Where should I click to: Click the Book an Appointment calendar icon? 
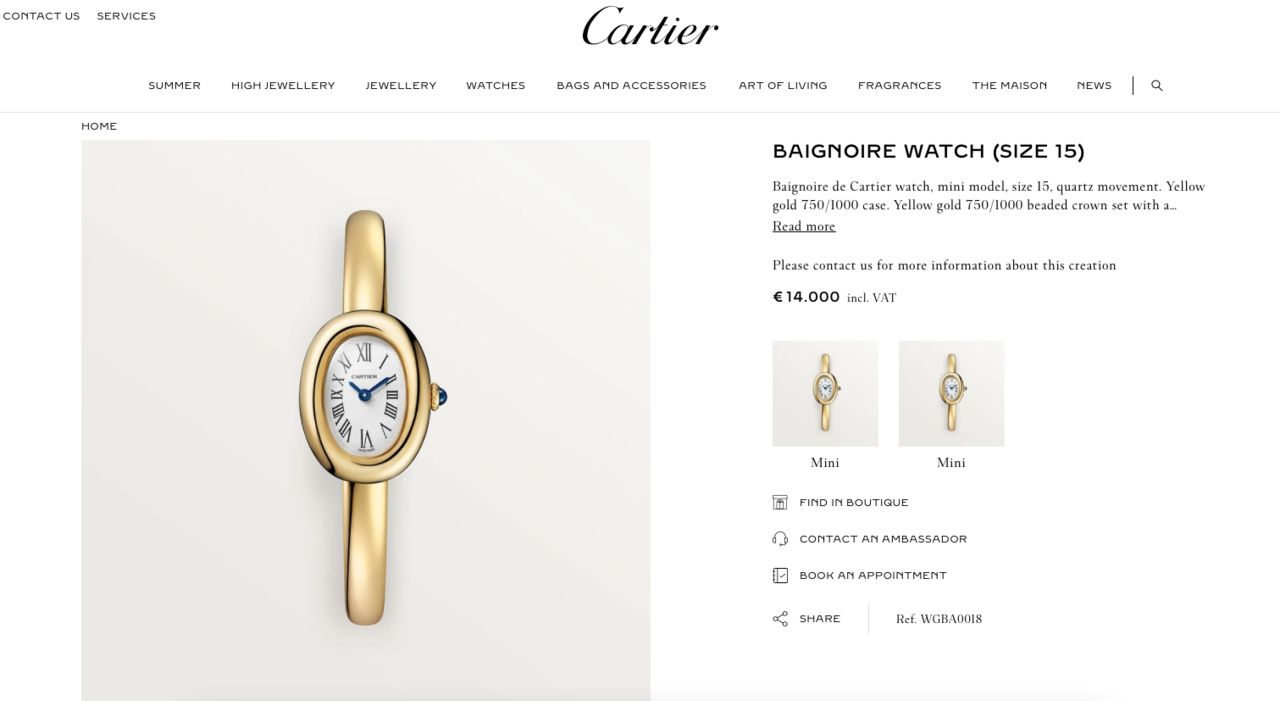780,575
